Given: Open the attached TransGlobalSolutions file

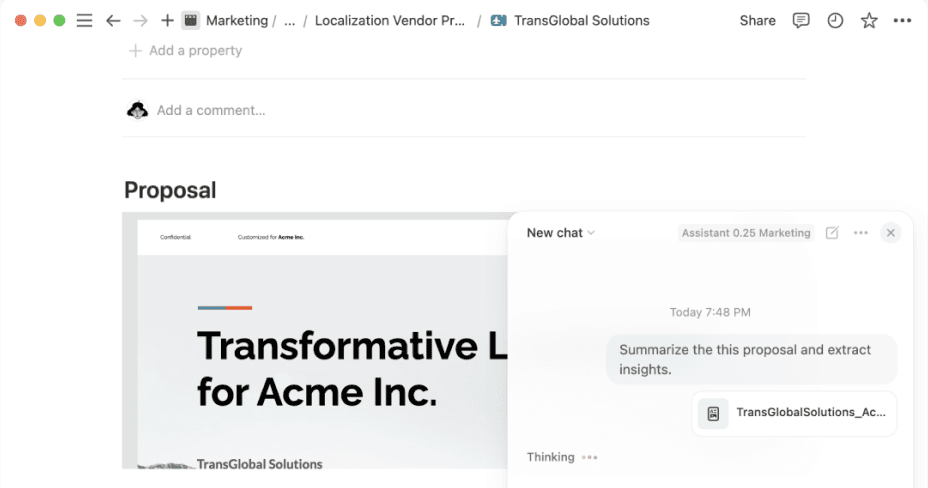Looking at the screenshot, I should click(794, 413).
